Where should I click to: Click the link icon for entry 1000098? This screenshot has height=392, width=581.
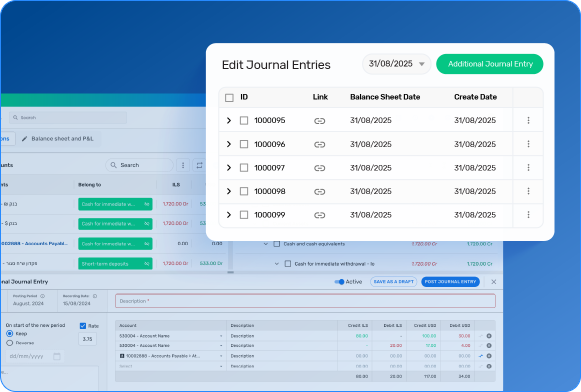[319, 192]
